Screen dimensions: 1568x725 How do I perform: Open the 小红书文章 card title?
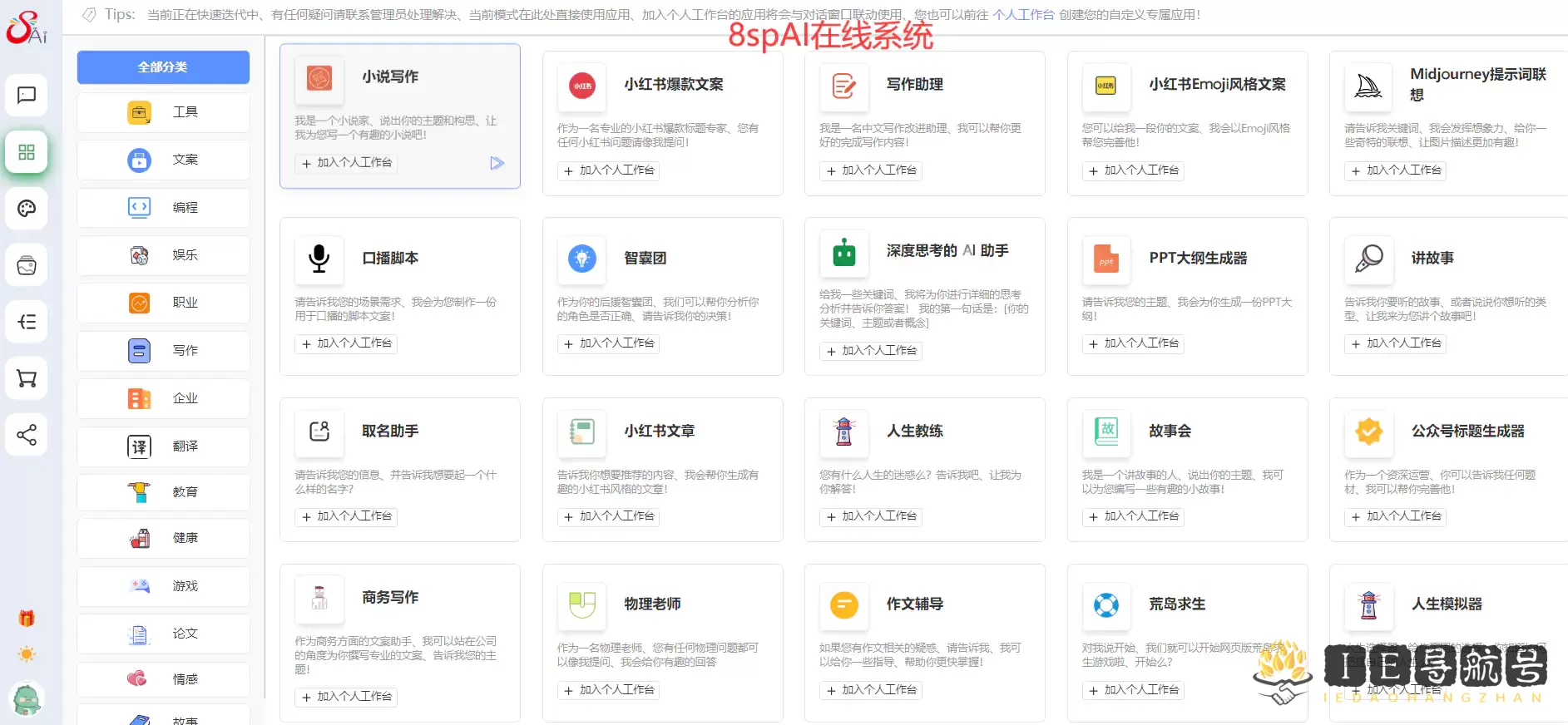660,432
